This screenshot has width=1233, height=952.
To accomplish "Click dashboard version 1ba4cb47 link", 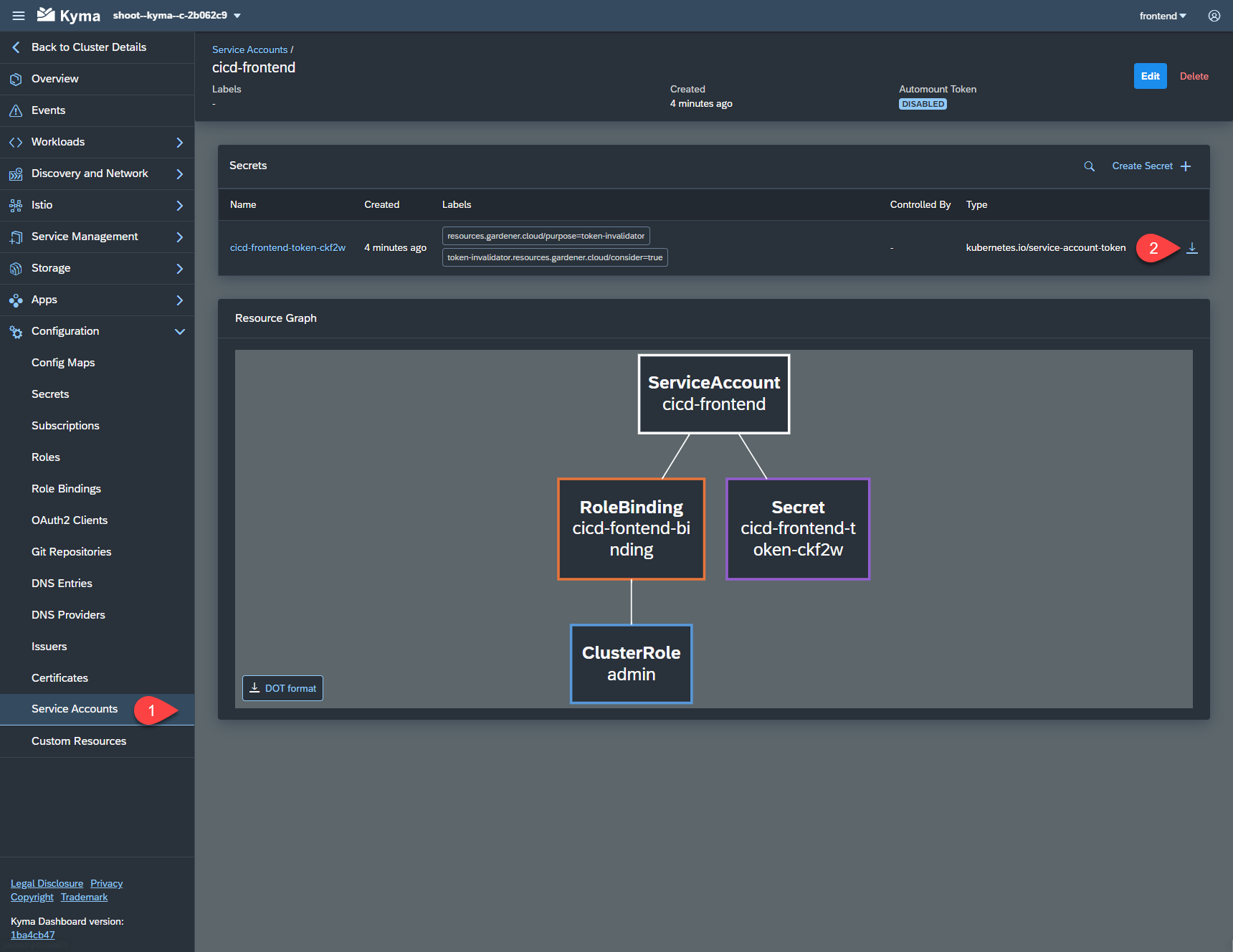I will click(x=32, y=935).
